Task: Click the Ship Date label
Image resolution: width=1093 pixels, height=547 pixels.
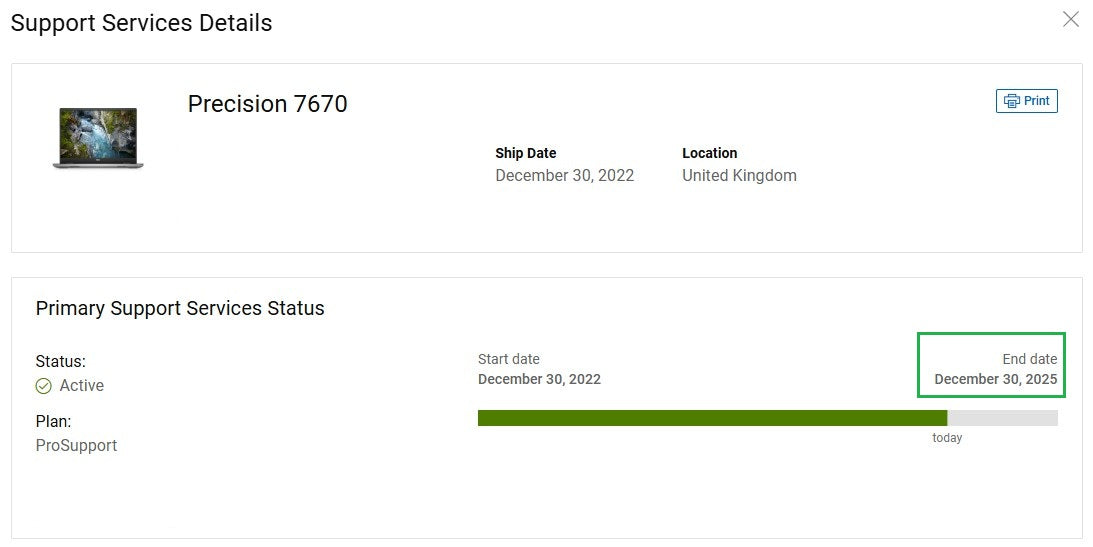Action: click(526, 153)
